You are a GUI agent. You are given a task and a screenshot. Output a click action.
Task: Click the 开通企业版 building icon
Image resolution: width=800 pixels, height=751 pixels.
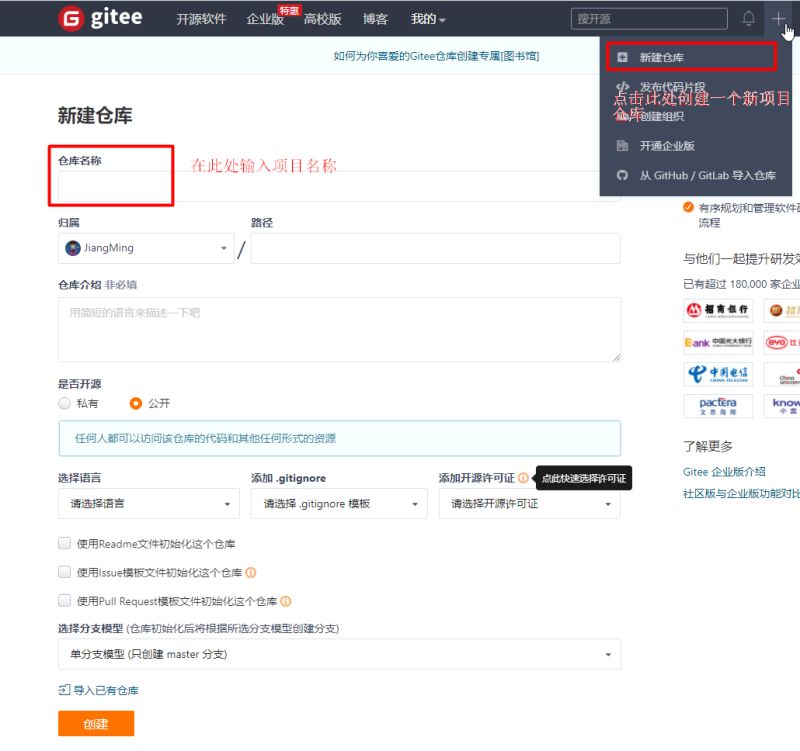(x=622, y=146)
